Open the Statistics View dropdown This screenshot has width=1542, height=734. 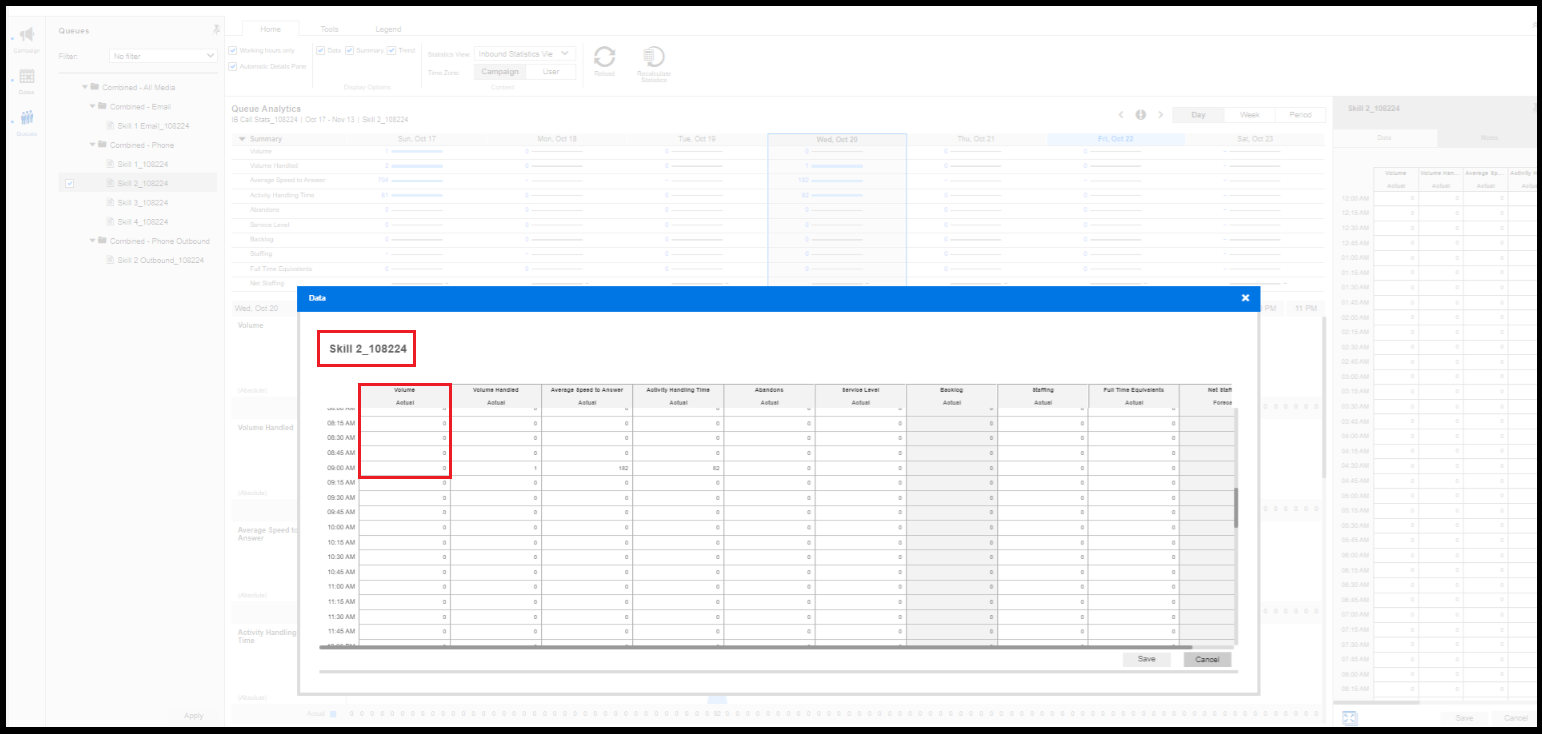[x=526, y=54]
